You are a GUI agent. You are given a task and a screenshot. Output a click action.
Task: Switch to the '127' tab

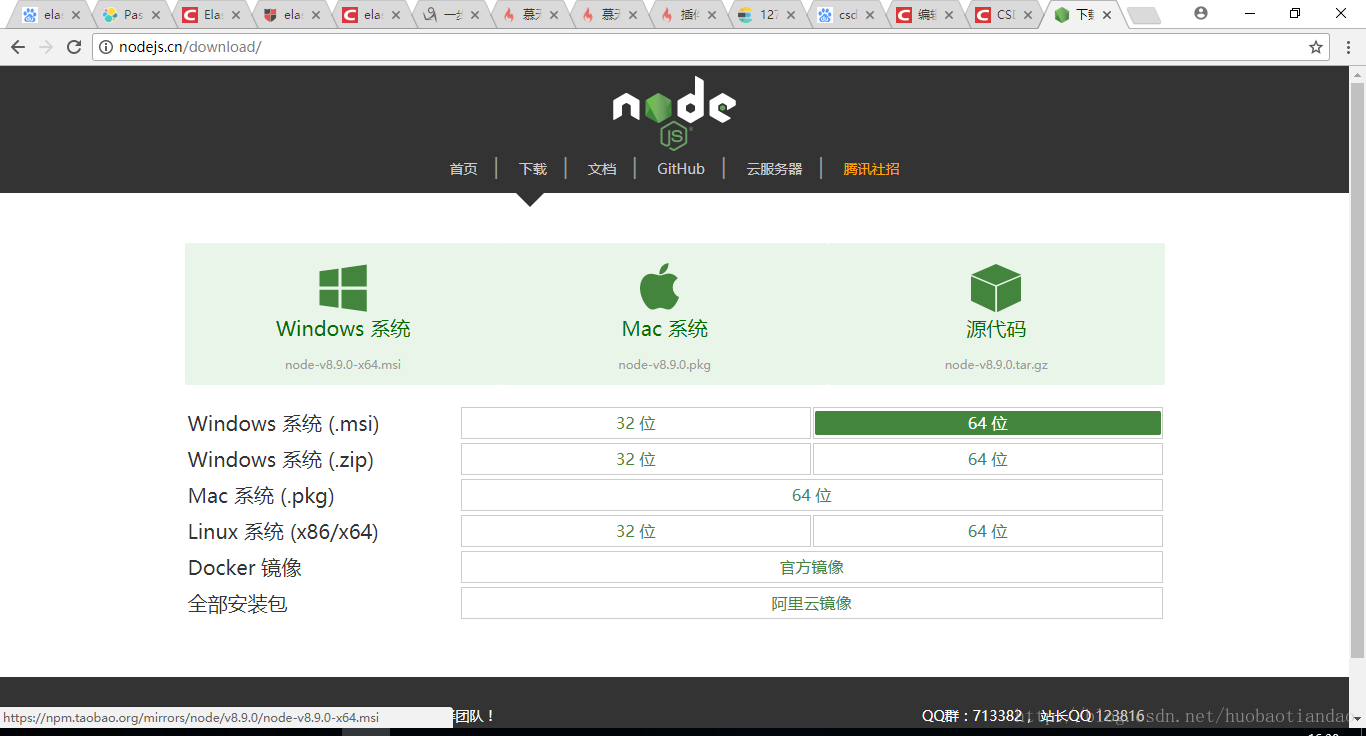[765, 15]
